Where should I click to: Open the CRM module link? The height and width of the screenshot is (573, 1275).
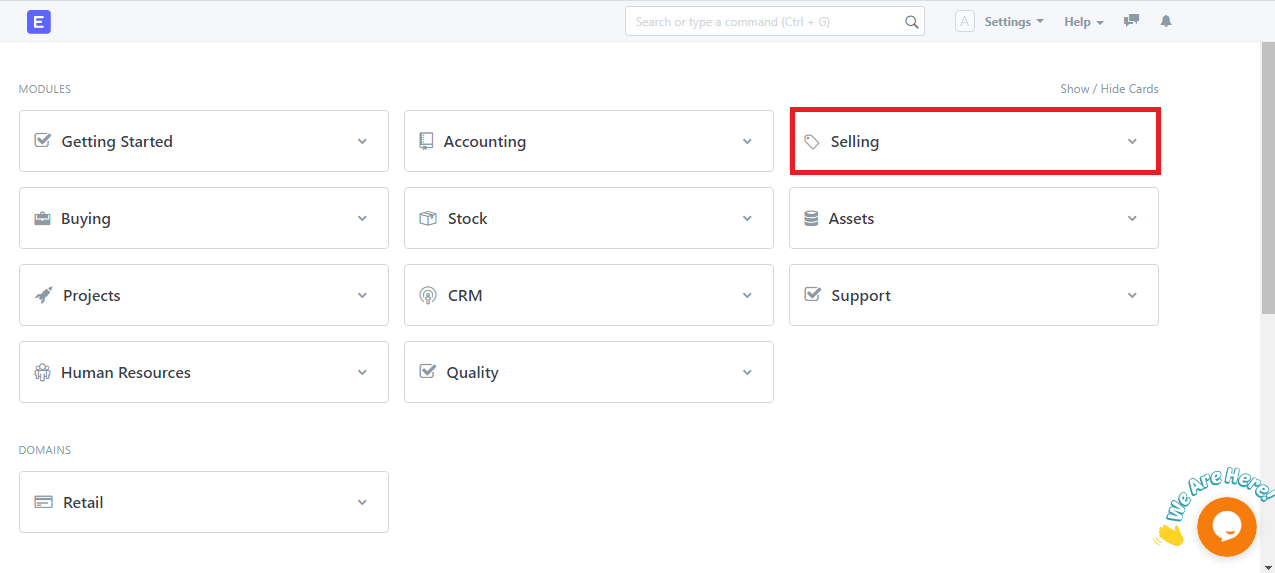click(465, 296)
